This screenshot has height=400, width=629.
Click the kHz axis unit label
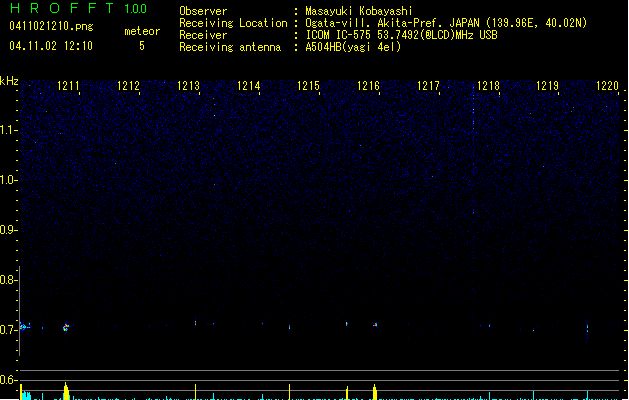[9, 81]
